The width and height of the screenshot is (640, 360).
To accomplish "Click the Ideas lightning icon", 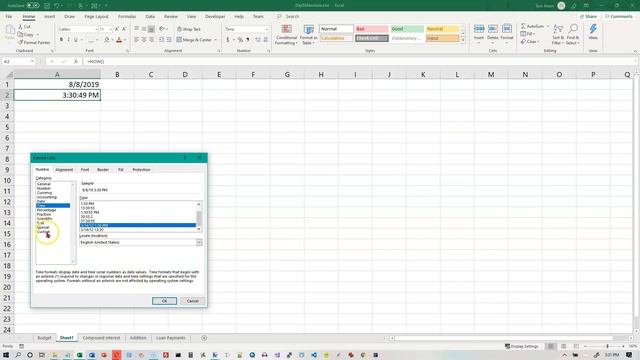I will click(x=593, y=29).
